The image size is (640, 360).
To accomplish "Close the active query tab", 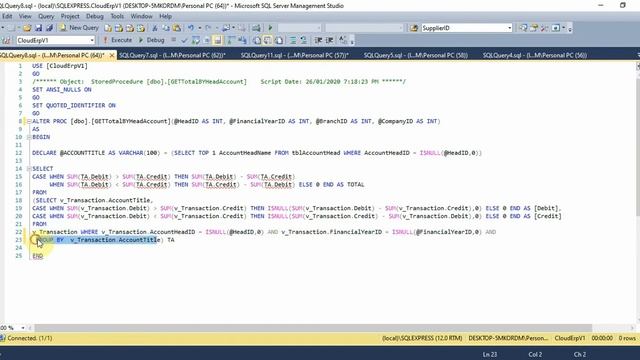I will coord(112,55).
